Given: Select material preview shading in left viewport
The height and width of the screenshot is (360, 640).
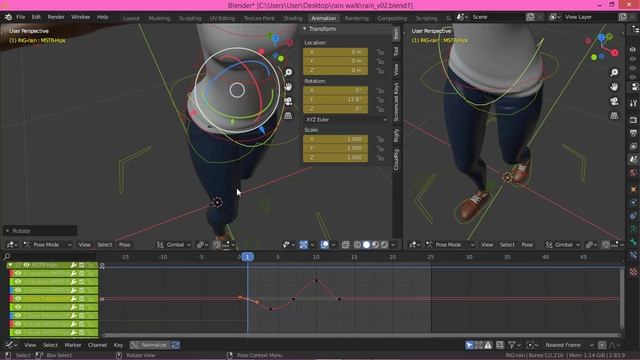Looking at the screenshot, I should tap(375, 245).
